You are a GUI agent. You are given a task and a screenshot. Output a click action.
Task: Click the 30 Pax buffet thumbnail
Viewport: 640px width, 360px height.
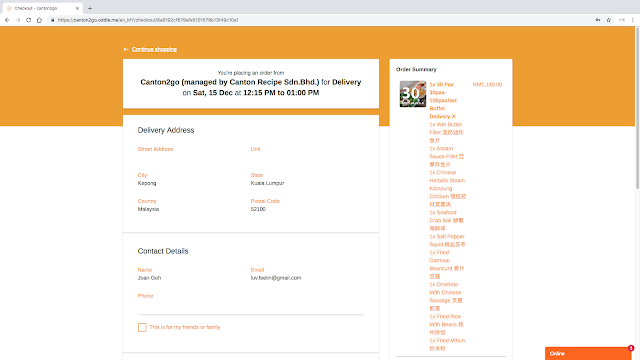pos(413,94)
